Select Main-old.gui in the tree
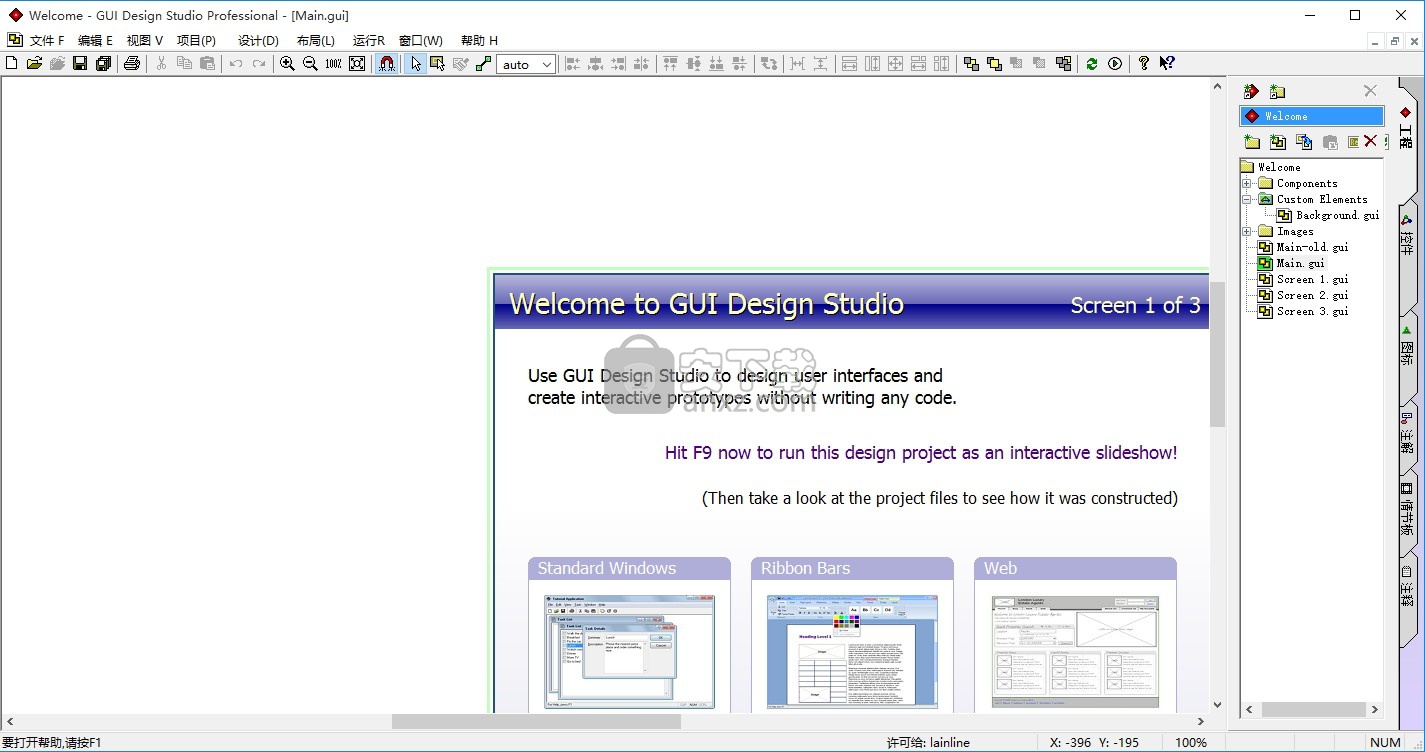Viewport: 1425px width, 752px height. click(x=1312, y=247)
